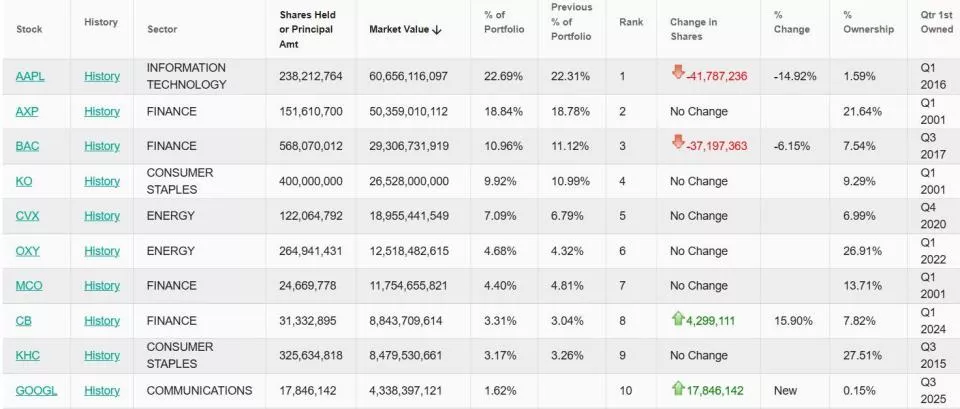View History for MCO

pyautogui.click(x=102, y=286)
